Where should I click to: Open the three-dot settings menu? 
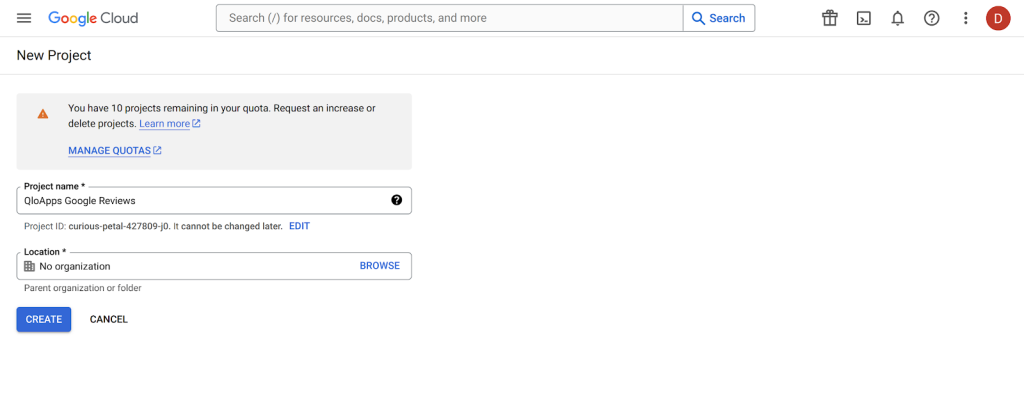(x=965, y=18)
